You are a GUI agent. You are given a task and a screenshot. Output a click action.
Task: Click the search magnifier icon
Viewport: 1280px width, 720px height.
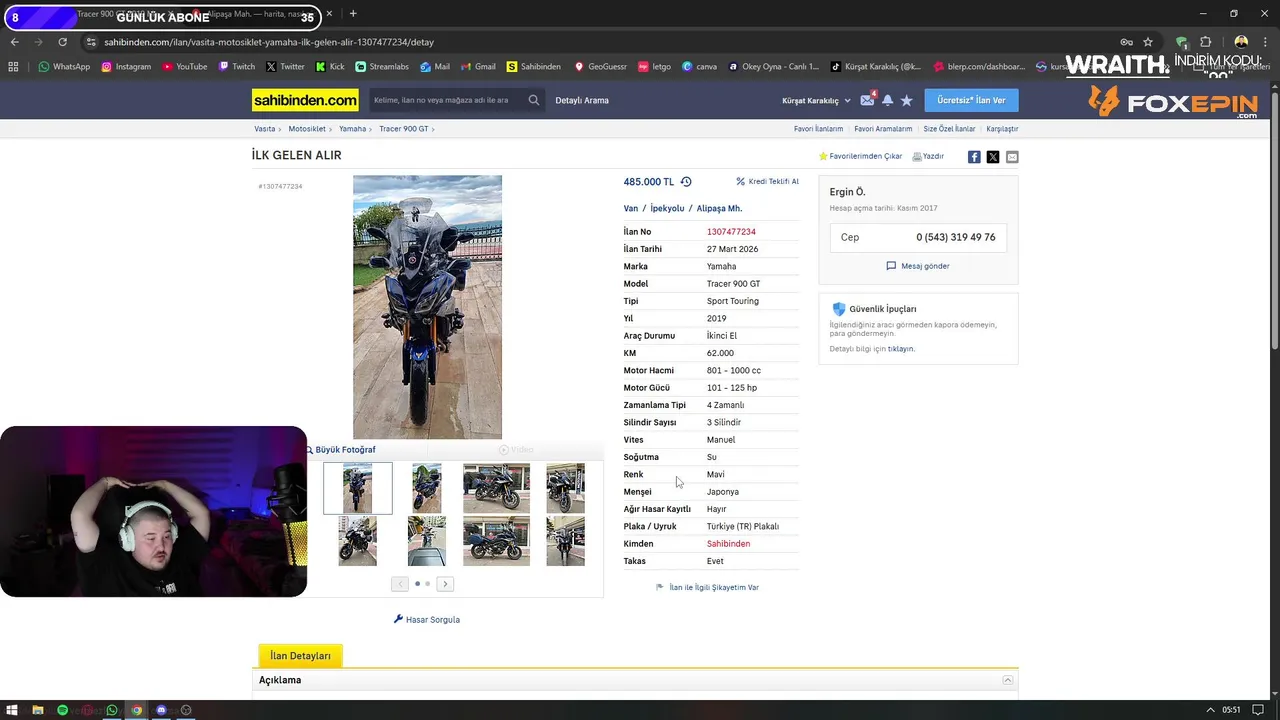(534, 100)
